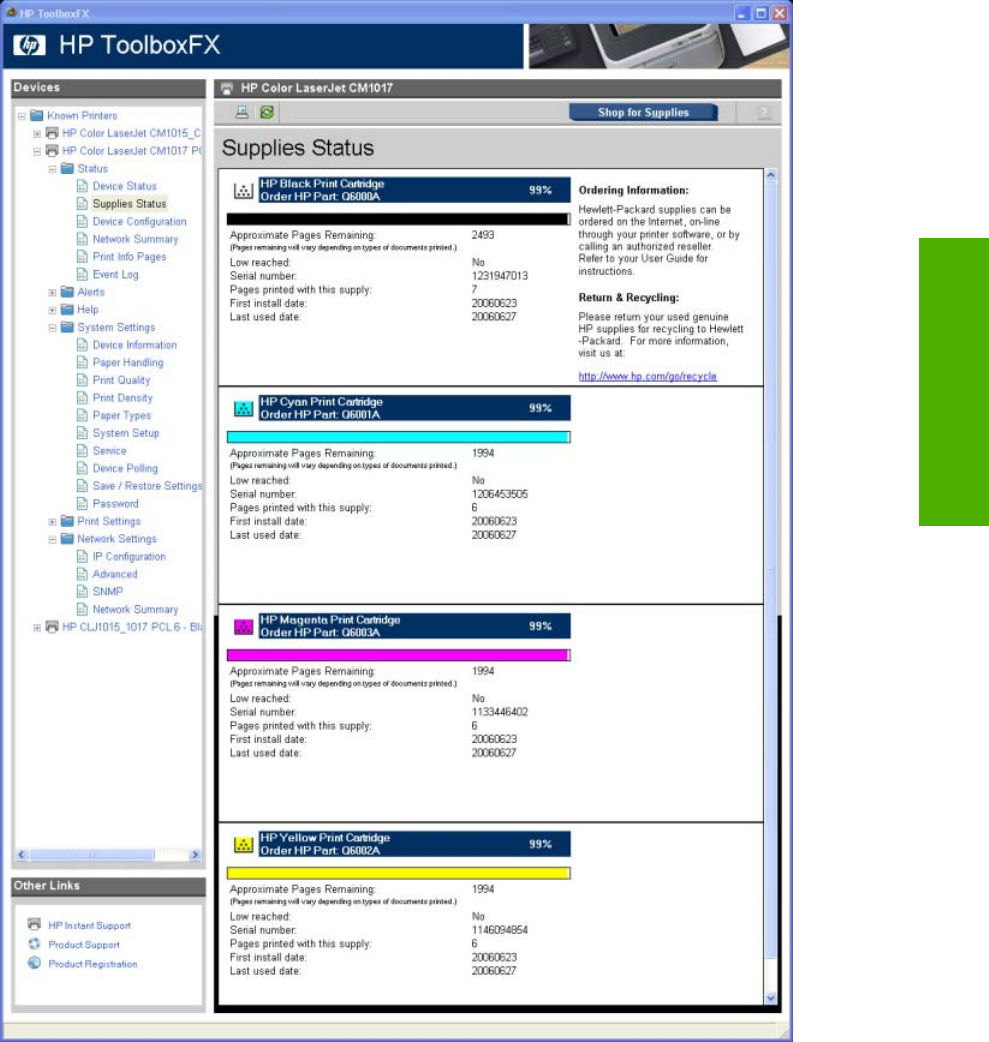The width and height of the screenshot is (989, 1042).
Task: Expand the Help folder node
Action: (x=53, y=310)
